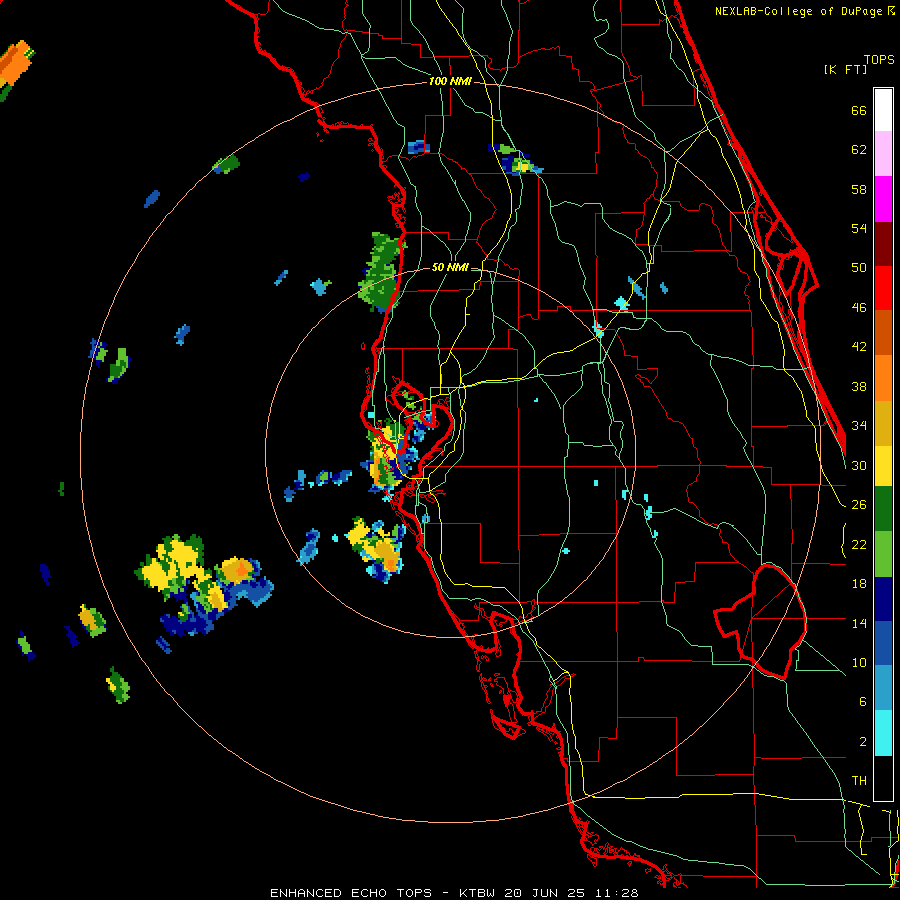
Task: Select the dark green 26 K FT swatch
Action: coord(883,509)
